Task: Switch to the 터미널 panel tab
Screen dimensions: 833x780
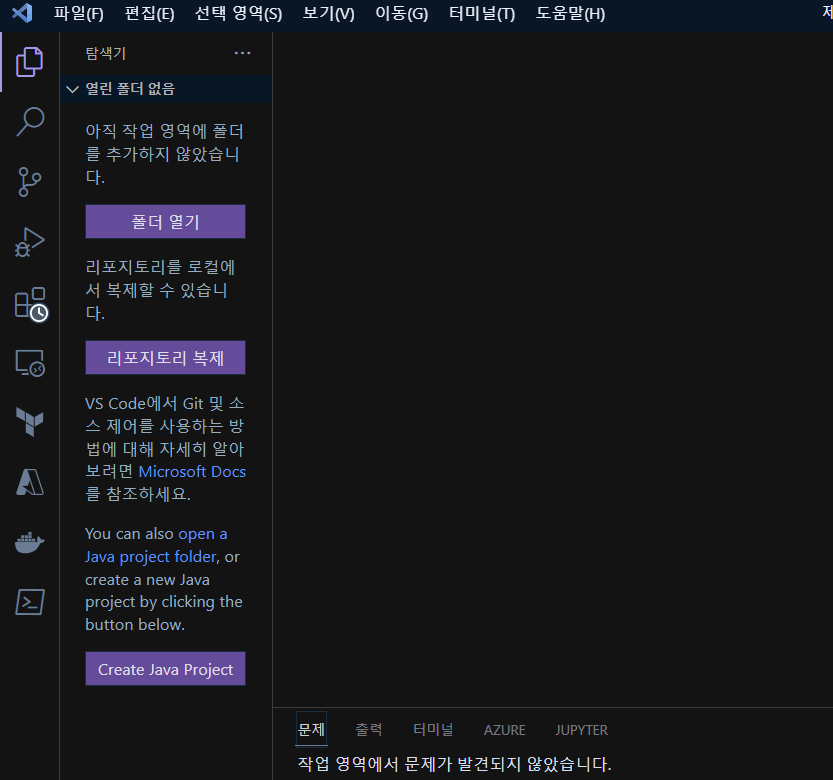Action: coord(433,730)
